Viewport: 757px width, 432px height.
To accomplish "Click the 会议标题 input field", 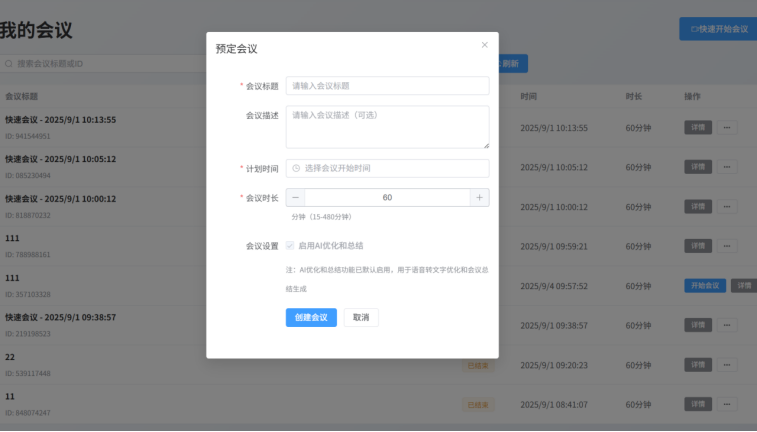I will pos(387,86).
